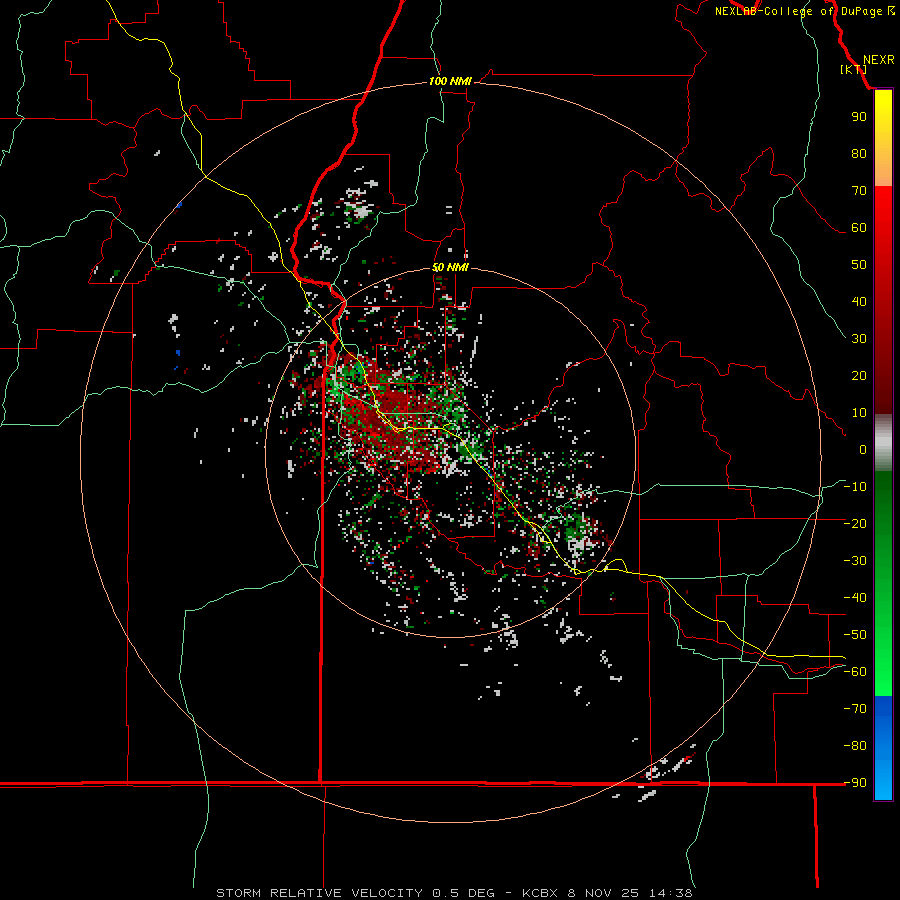Click the 30 value on the velocity scale
This screenshot has height=900, width=900.
click(x=859, y=339)
